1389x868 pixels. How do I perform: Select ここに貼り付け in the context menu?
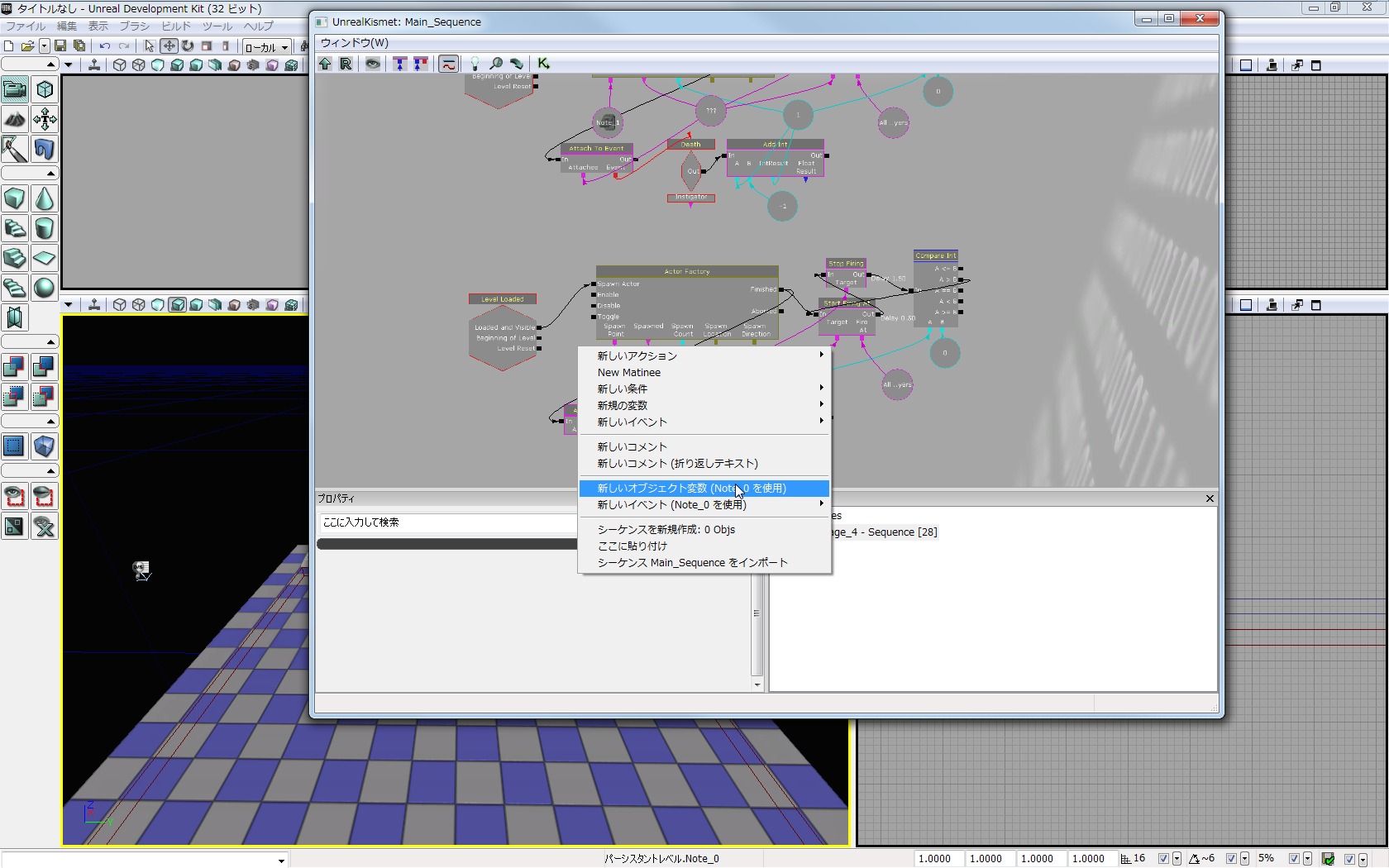point(632,546)
